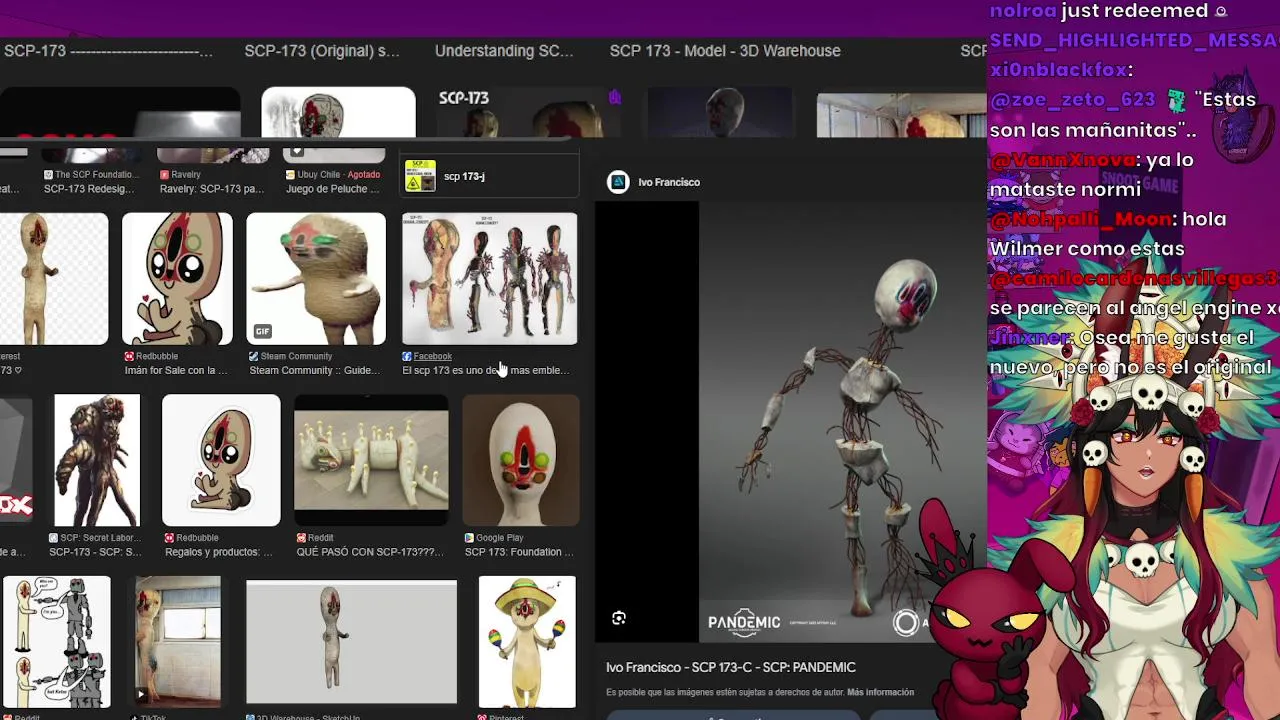
Task: Click the Google Lens icon on preview image
Action: click(x=619, y=618)
